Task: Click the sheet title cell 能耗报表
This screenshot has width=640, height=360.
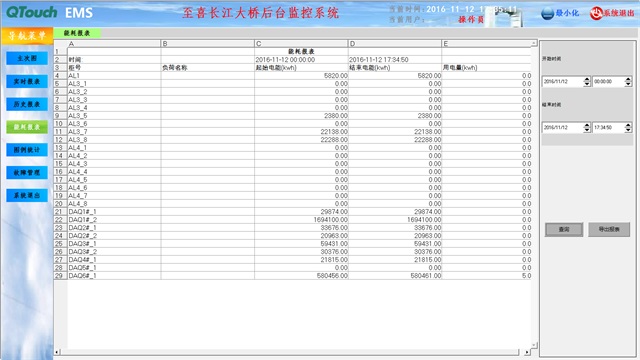Action: pos(301,51)
